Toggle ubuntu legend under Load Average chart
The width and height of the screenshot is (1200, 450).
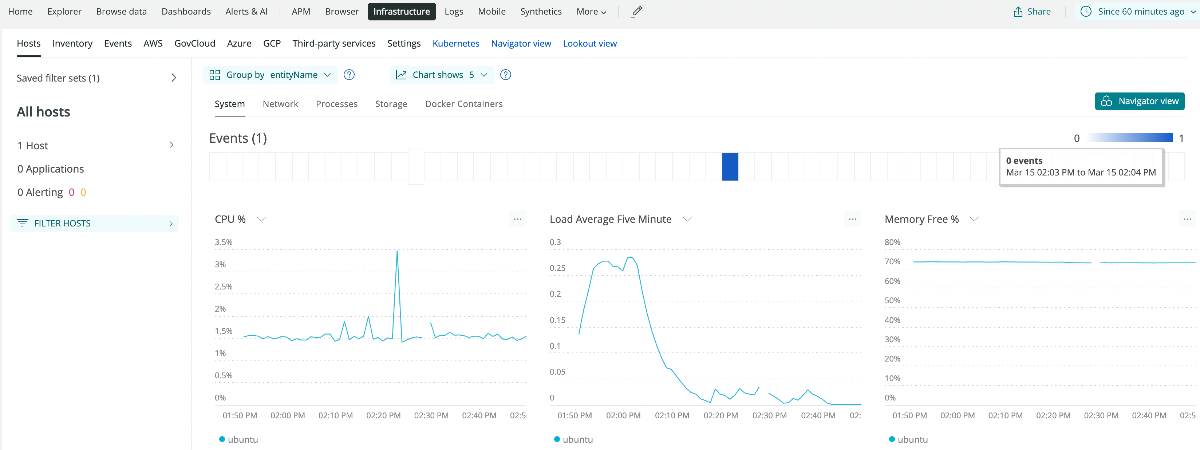574,439
